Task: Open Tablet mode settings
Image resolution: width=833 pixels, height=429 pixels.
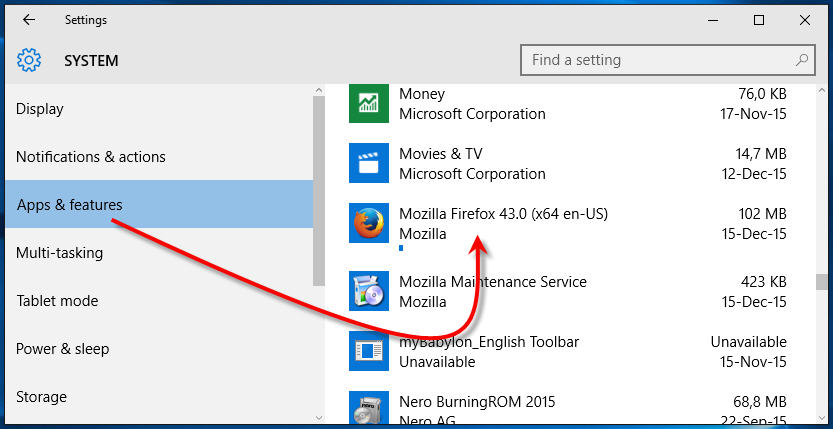Action: pos(57,301)
